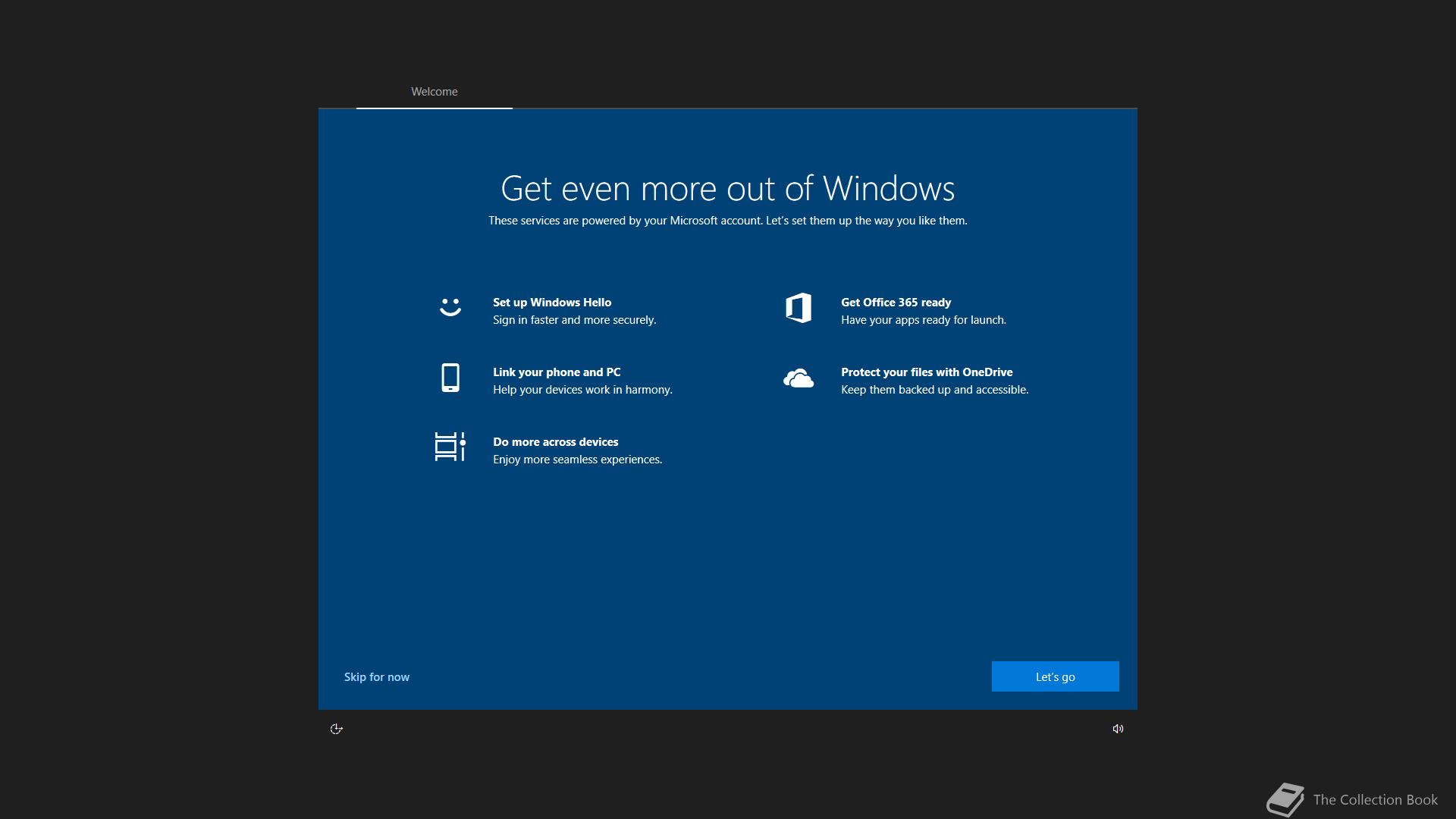Click the Office 365 logo icon
This screenshot has width=1456, height=819.
click(799, 308)
